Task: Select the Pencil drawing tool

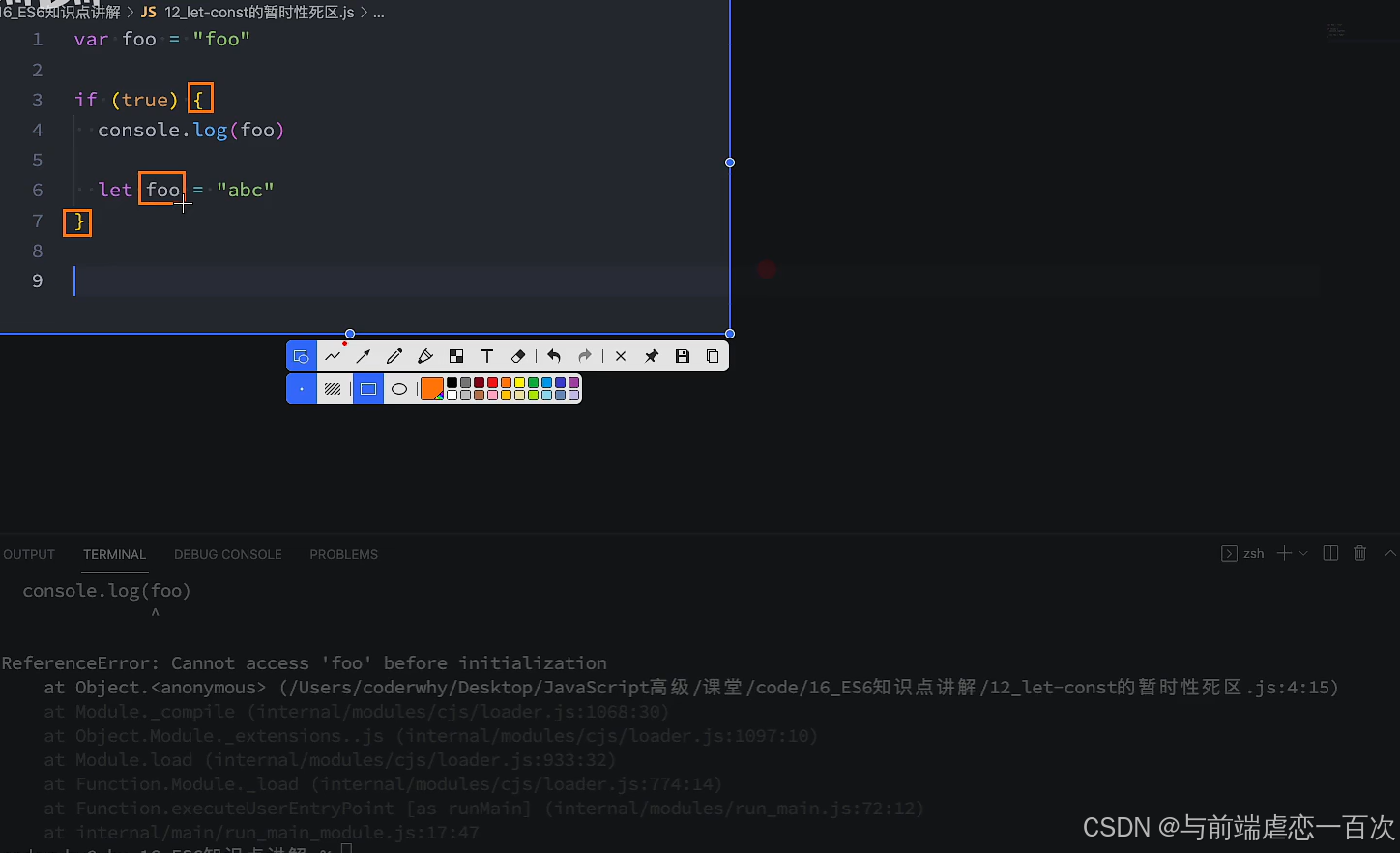Action: point(394,356)
